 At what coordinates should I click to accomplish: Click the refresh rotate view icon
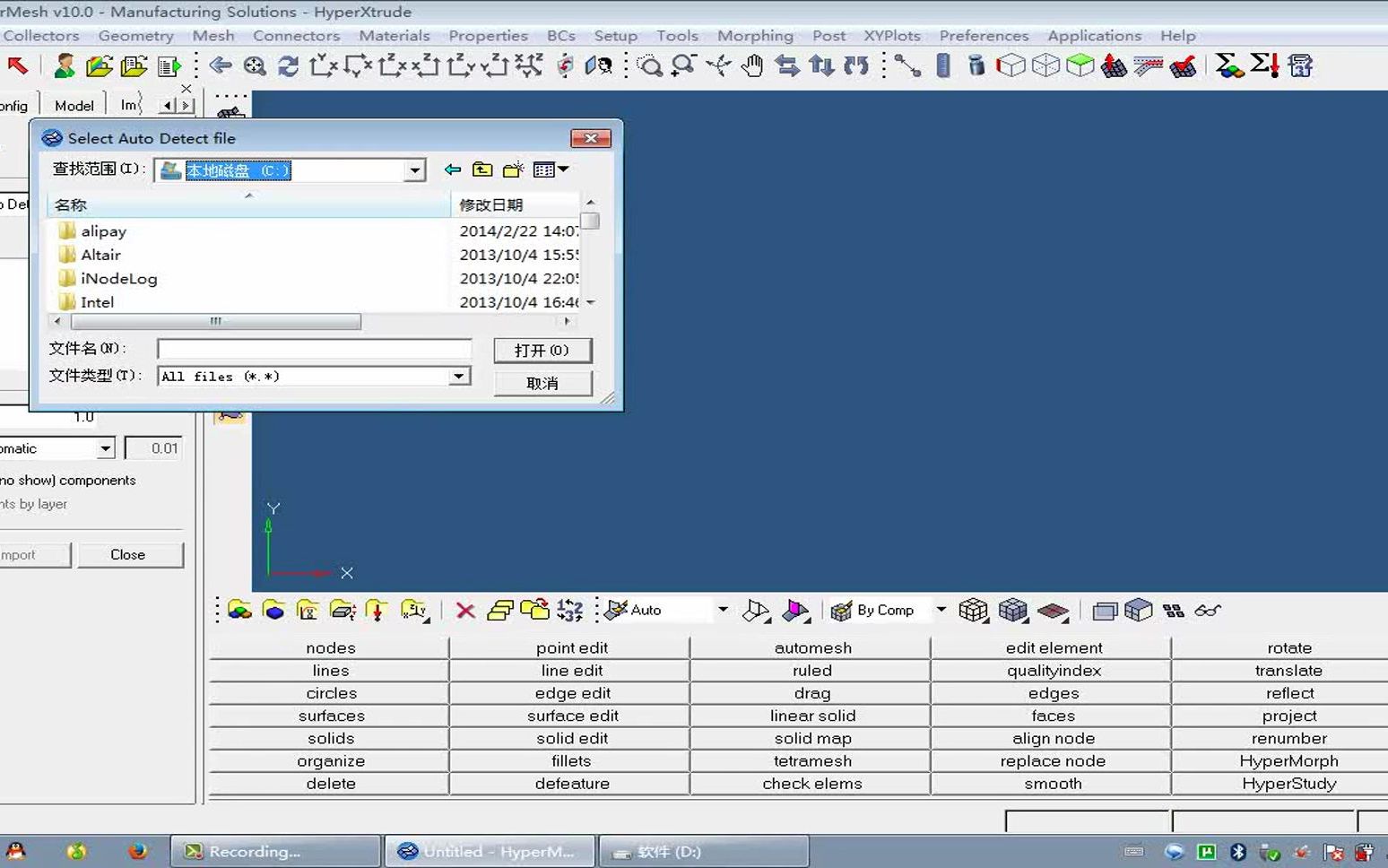click(288, 65)
